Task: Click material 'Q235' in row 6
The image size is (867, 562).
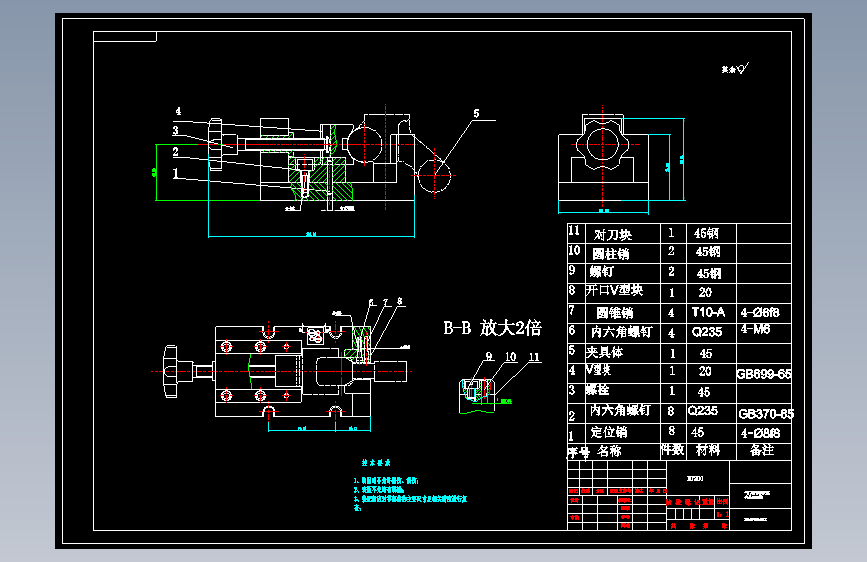Action: click(x=707, y=332)
